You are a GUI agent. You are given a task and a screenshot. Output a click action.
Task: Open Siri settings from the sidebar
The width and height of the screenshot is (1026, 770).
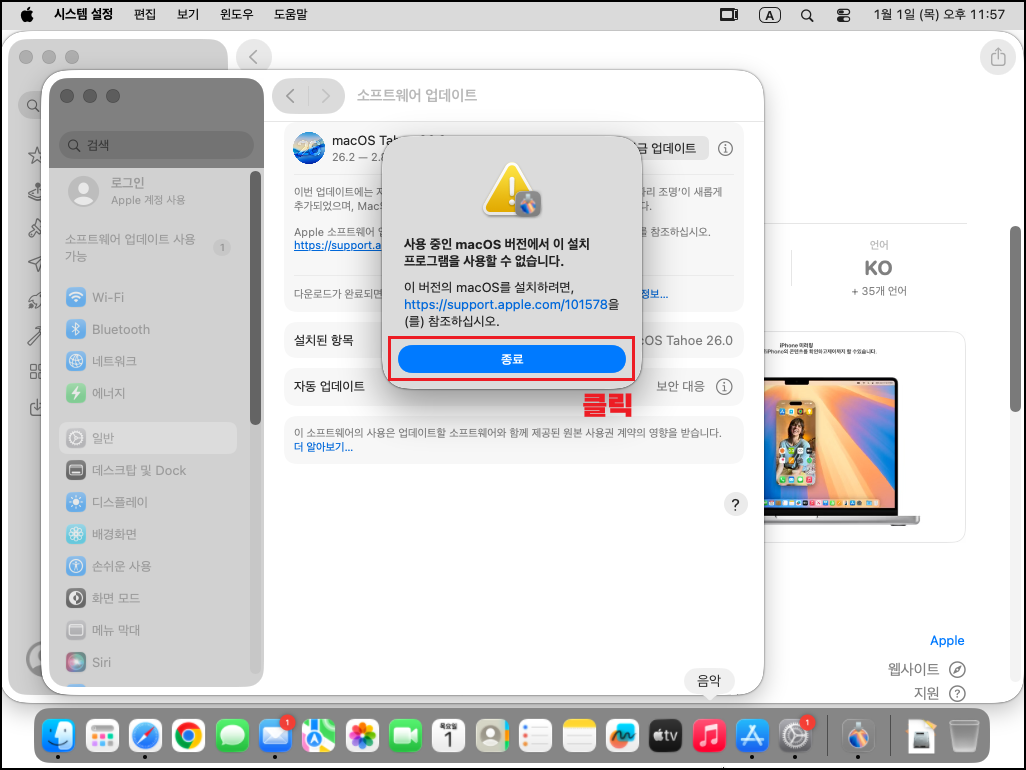(148, 662)
